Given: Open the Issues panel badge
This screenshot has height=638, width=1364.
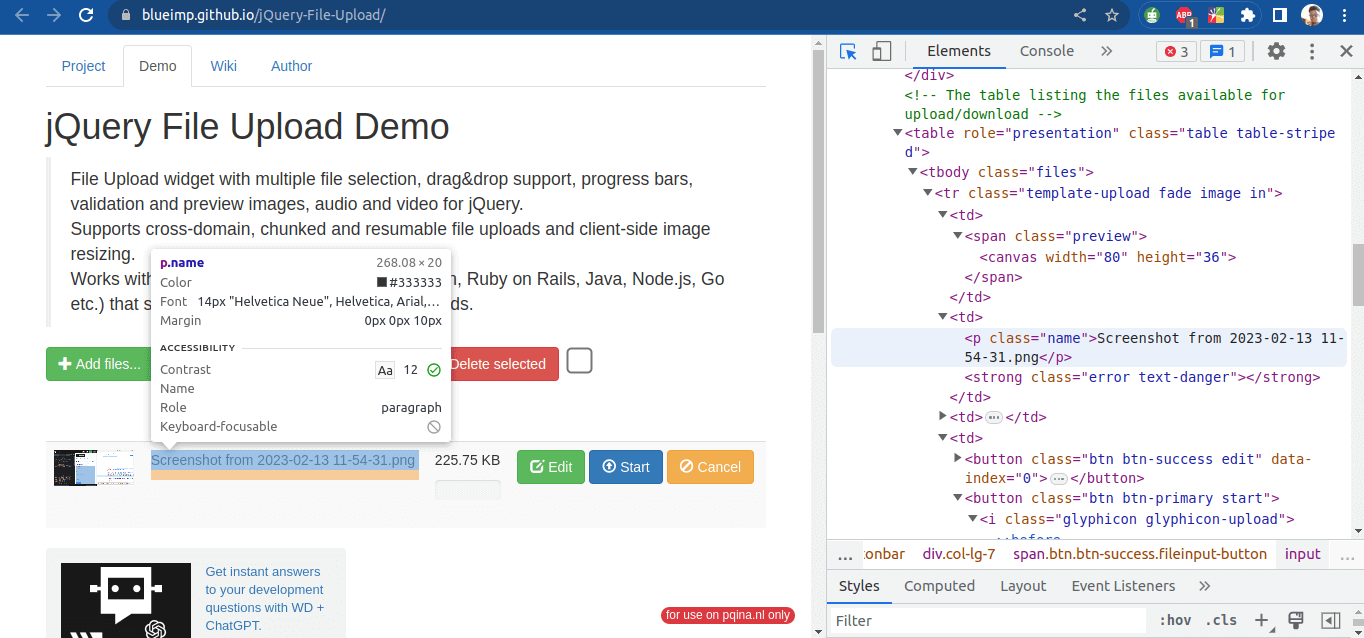Looking at the screenshot, I should tap(1222, 50).
